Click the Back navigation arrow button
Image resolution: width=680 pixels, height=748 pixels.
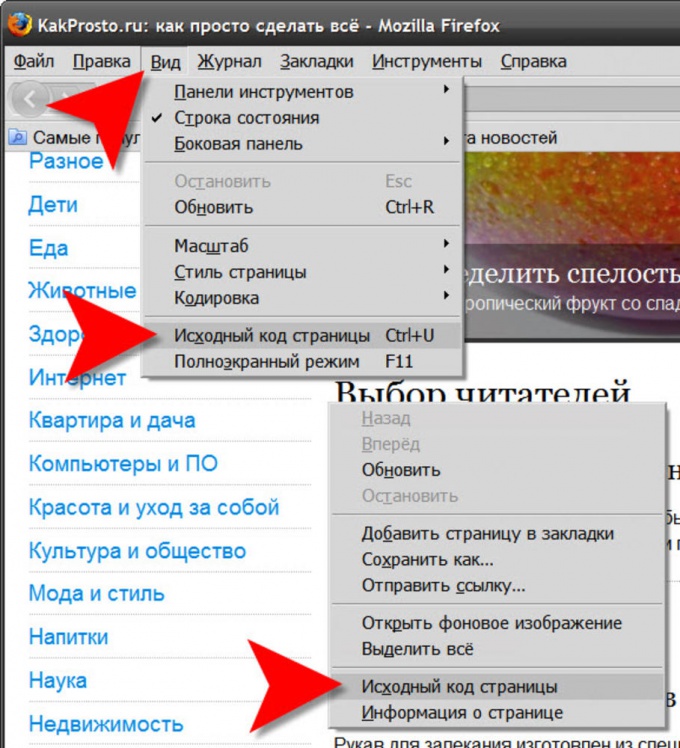click(x=29, y=99)
